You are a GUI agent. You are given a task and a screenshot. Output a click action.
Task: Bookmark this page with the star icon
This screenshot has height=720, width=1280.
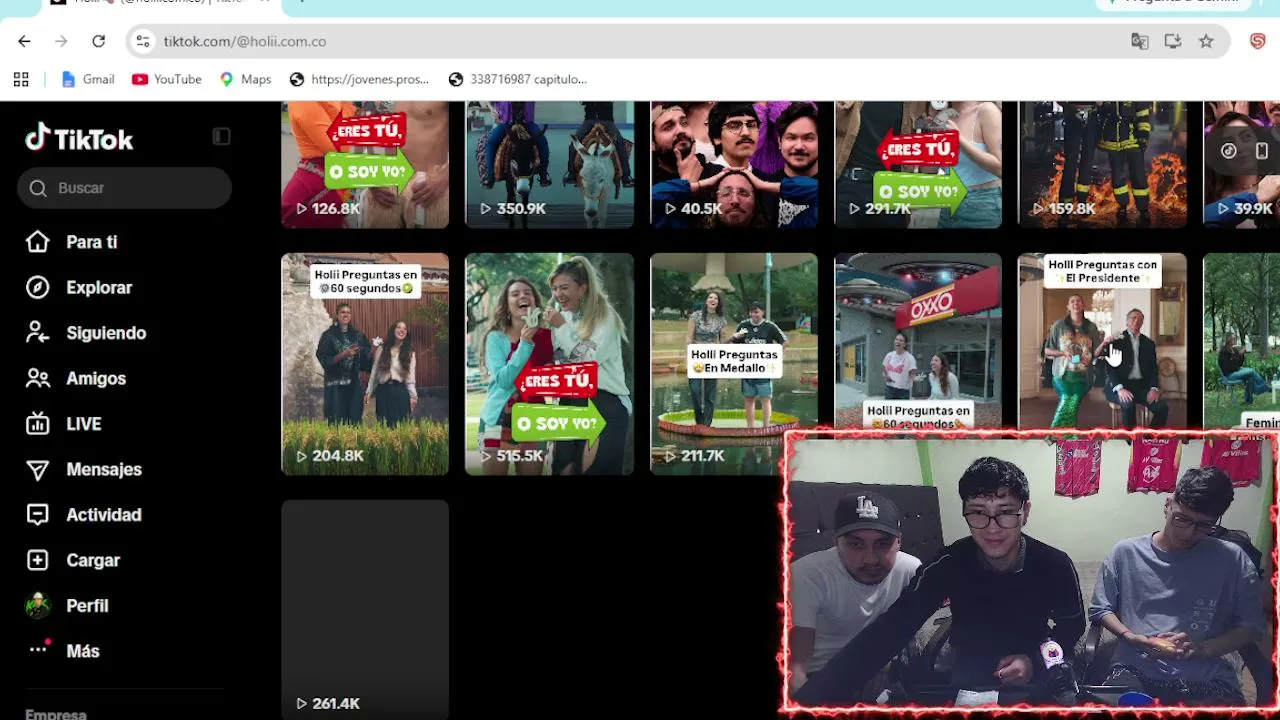click(1206, 41)
